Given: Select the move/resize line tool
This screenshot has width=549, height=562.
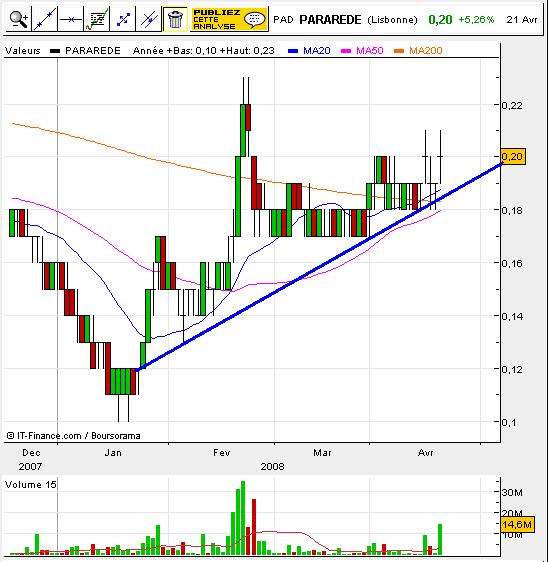Looking at the screenshot, I should coord(123,19).
